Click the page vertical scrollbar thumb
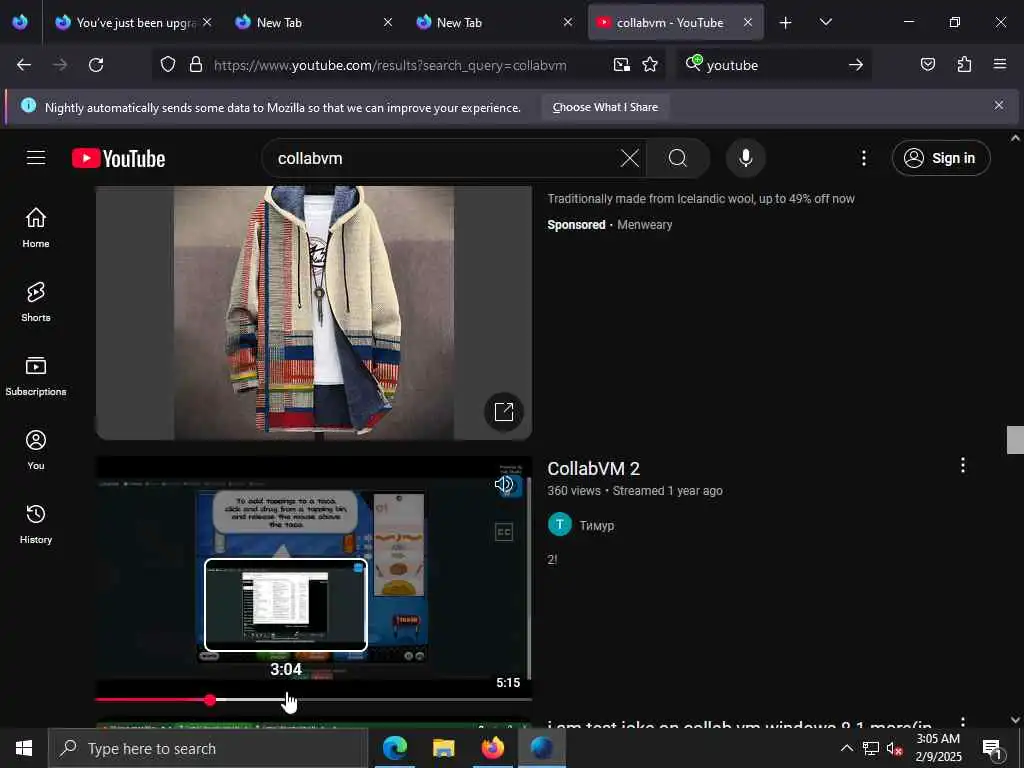1024x768 pixels. 1015,440
